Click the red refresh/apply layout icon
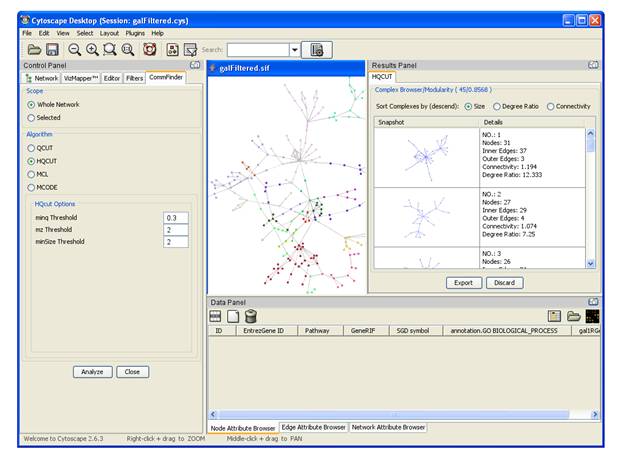The image size is (624, 458). (150, 50)
